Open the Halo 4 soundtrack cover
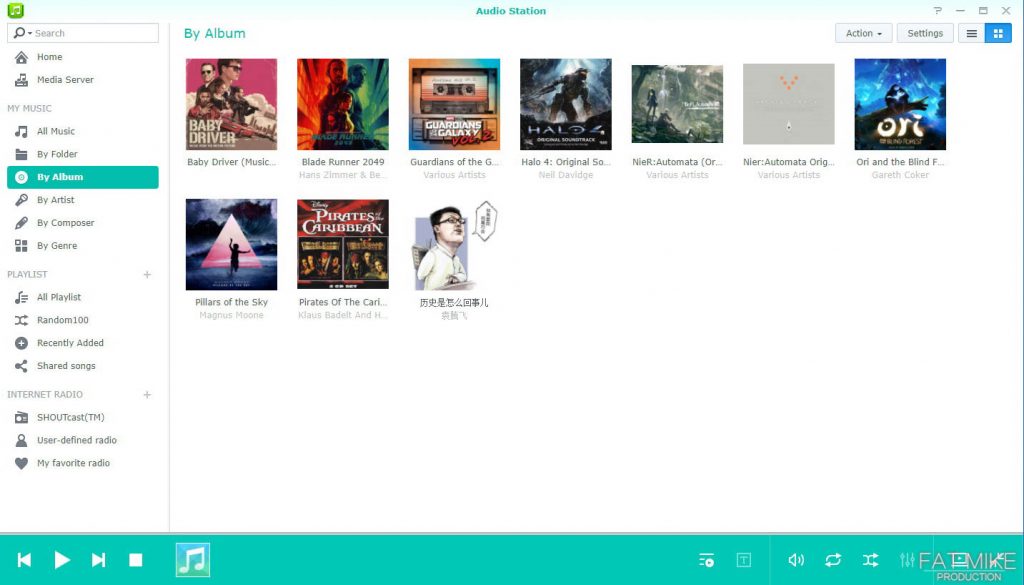 point(566,104)
